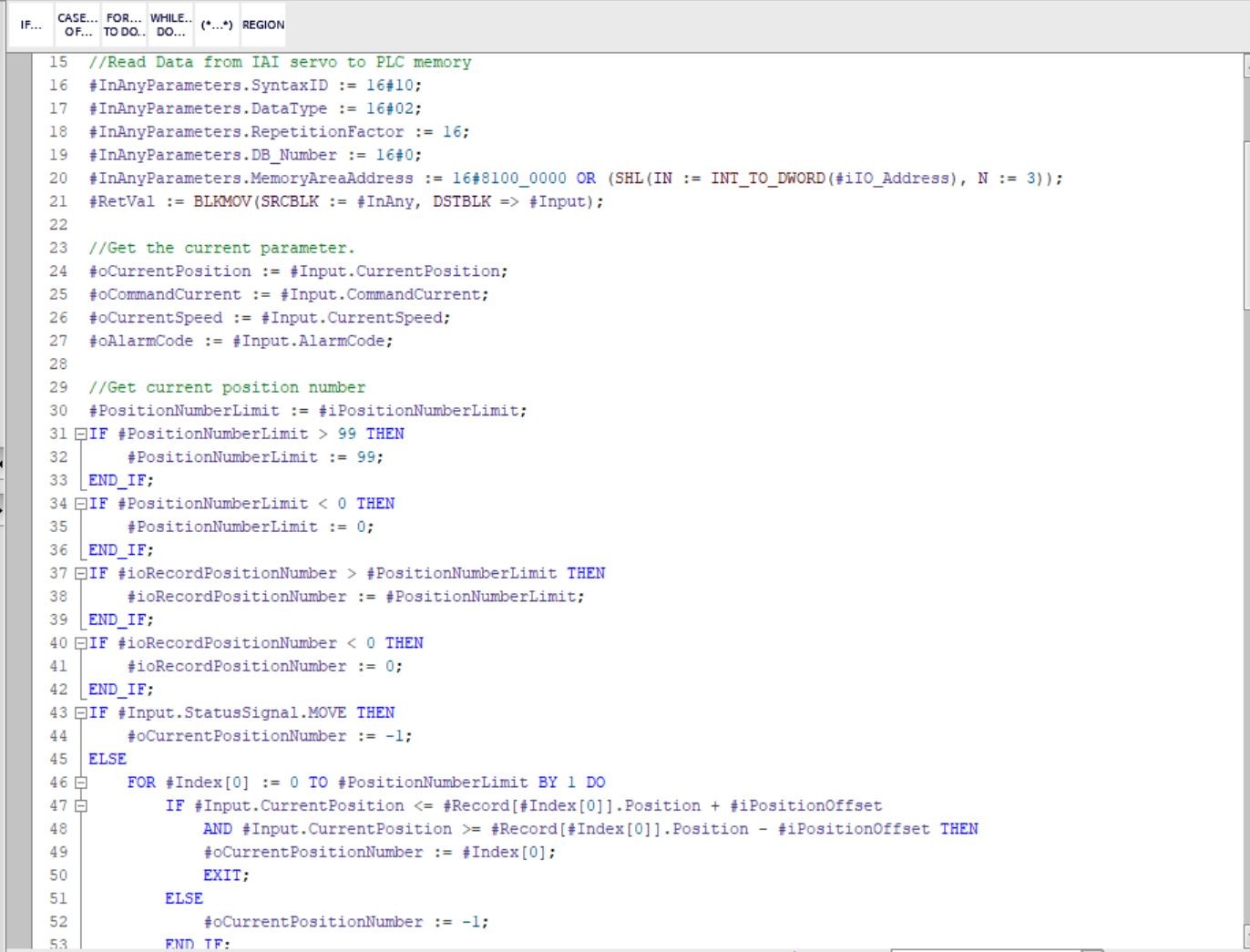Click '#oCurrentPosition' on line 24
Screen dimensions: 1250x952
click(x=169, y=271)
